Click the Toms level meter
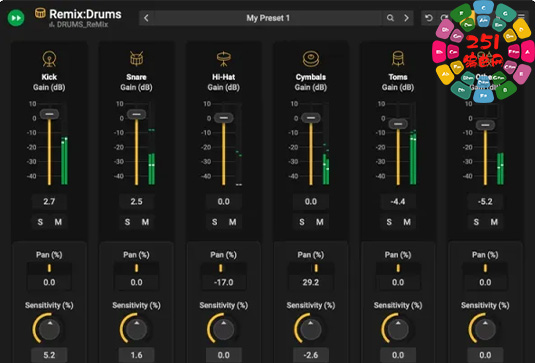The width and height of the screenshot is (535, 363). coord(413,144)
